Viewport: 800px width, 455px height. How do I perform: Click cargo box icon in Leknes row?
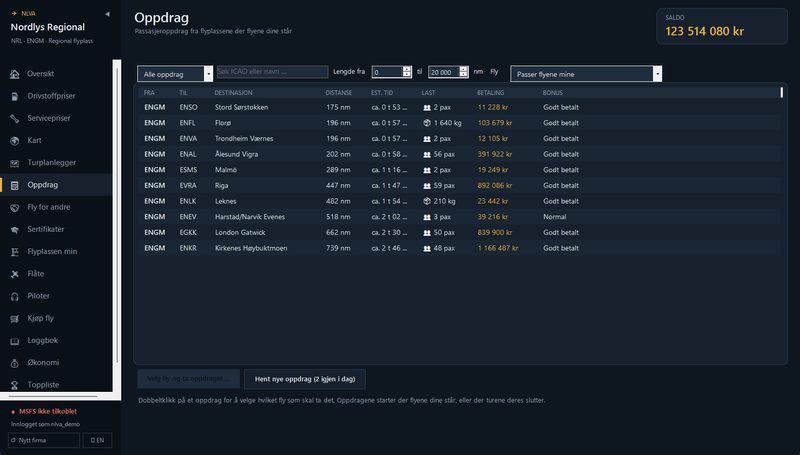(427, 201)
